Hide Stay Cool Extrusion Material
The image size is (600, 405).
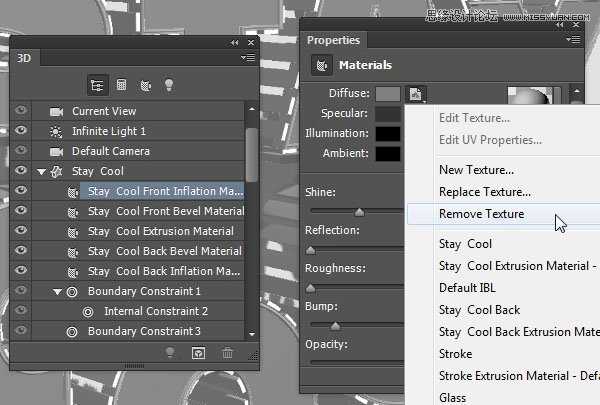(21, 231)
